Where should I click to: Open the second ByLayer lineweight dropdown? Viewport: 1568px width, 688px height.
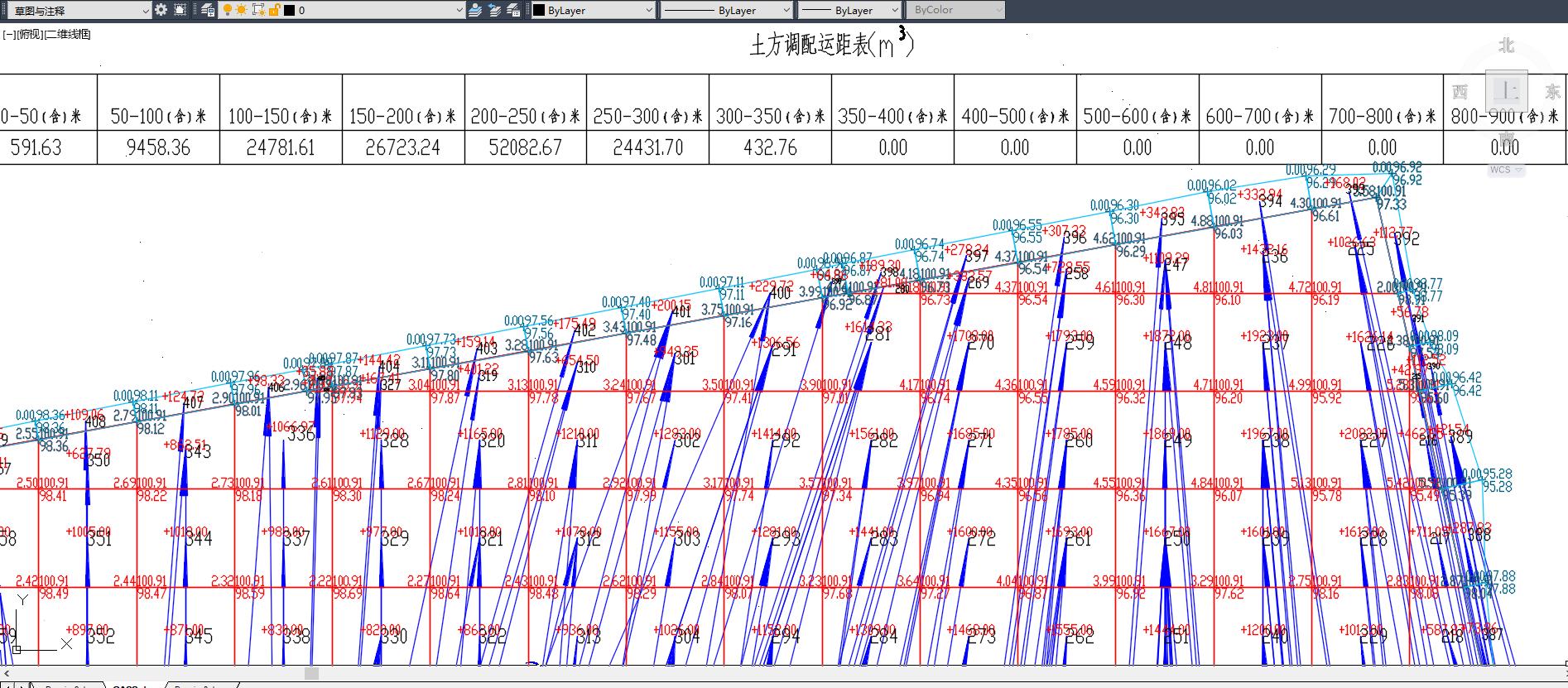pos(849,10)
